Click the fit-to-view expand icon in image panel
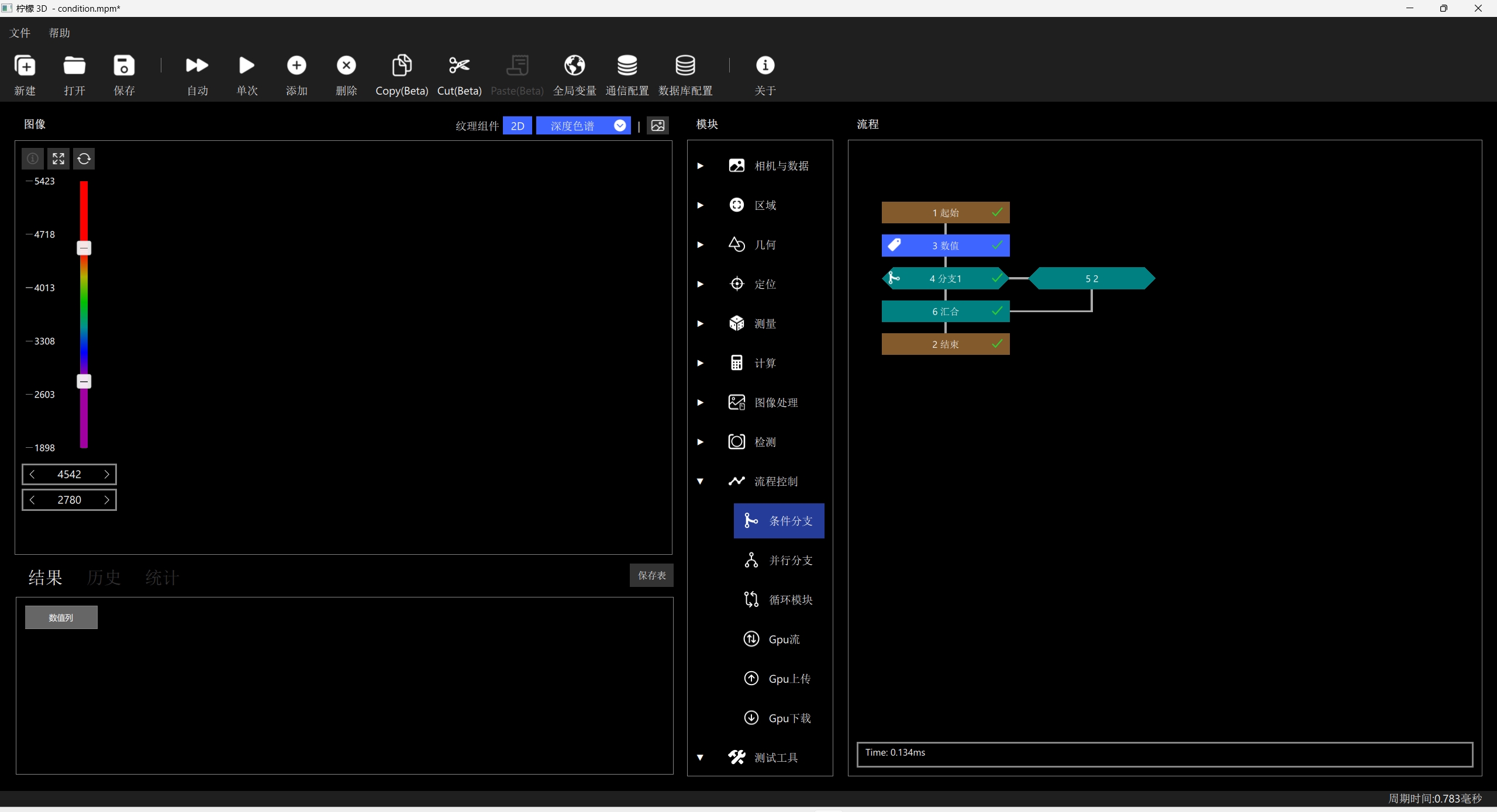 (58, 158)
